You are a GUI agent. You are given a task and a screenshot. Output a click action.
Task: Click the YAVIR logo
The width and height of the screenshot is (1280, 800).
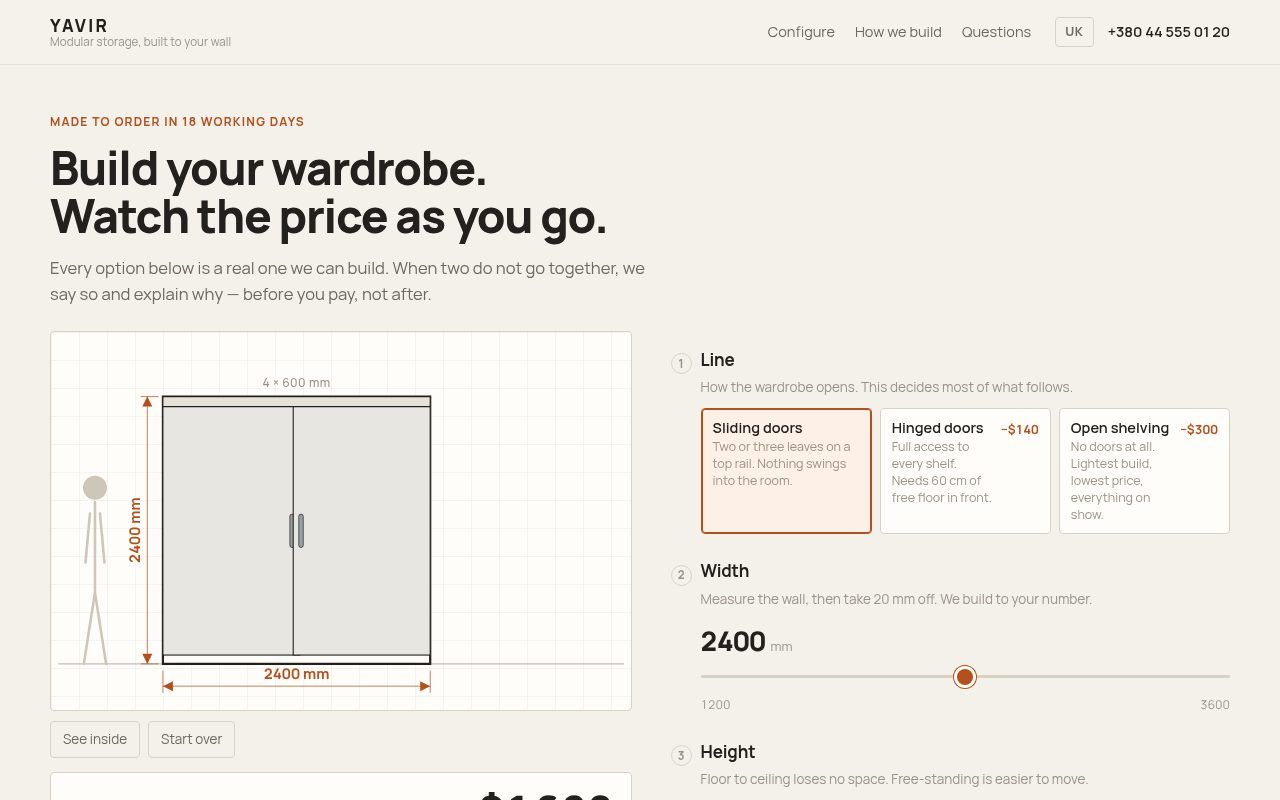tap(79, 25)
